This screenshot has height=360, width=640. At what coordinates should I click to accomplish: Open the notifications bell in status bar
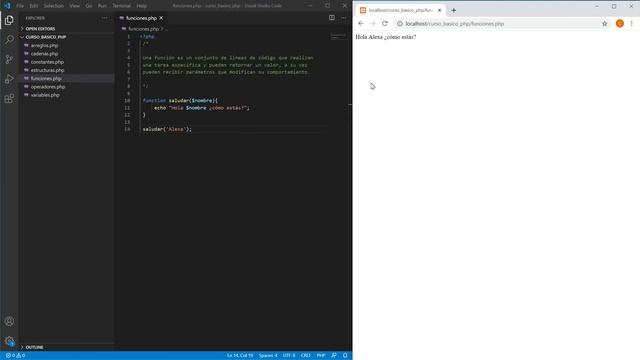pos(345,356)
